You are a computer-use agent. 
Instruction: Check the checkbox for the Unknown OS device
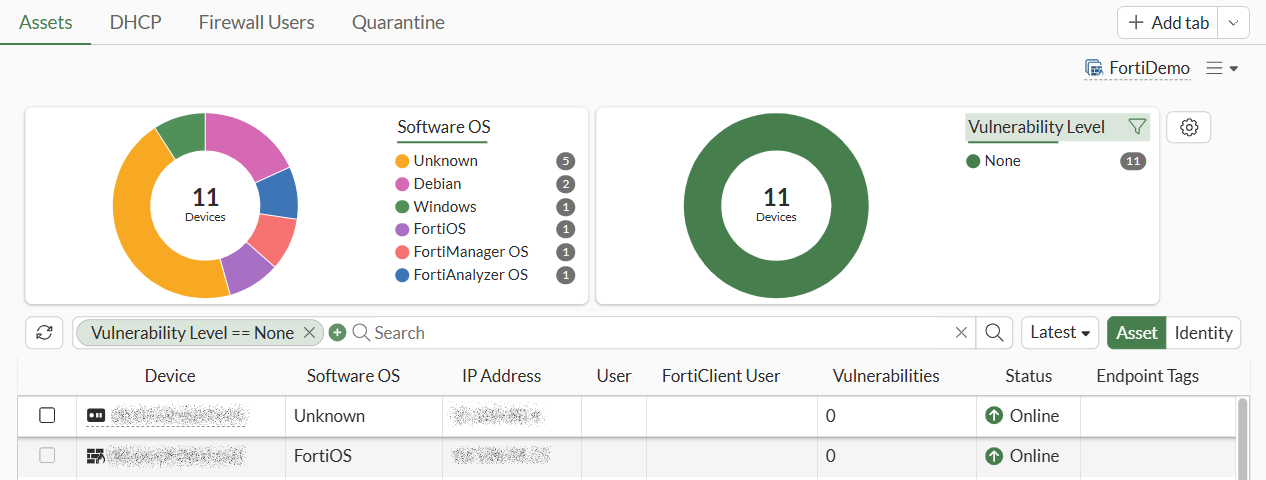pyautogui.click(x=47, y=416)
